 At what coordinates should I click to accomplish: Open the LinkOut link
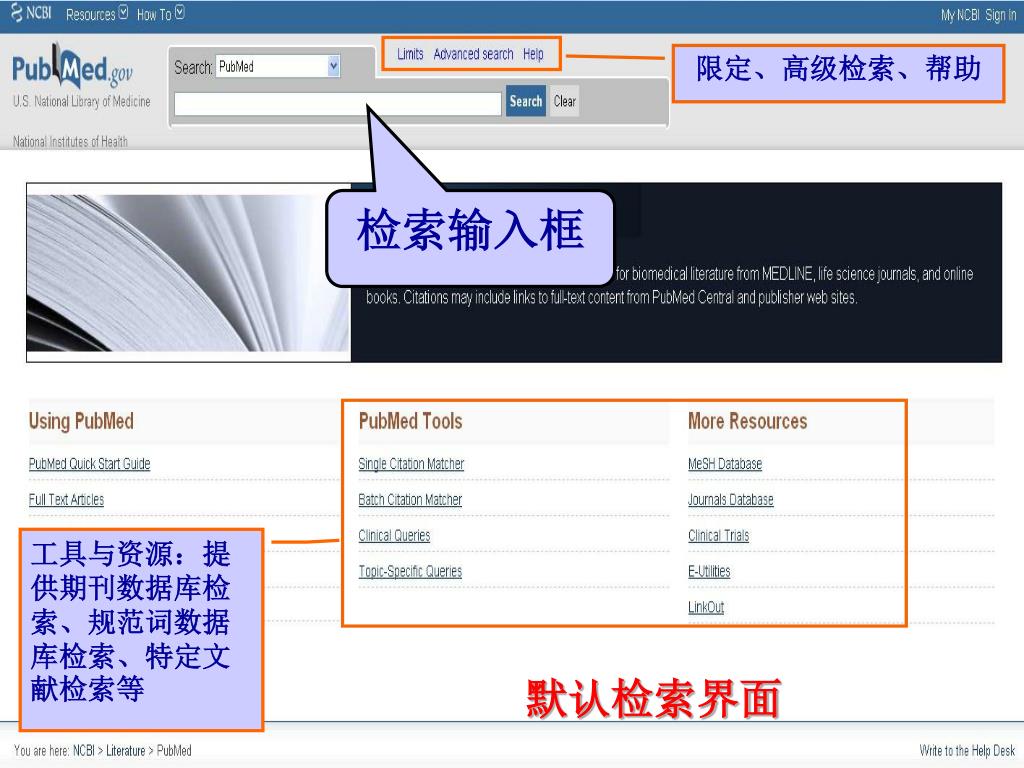pos(706,607)
